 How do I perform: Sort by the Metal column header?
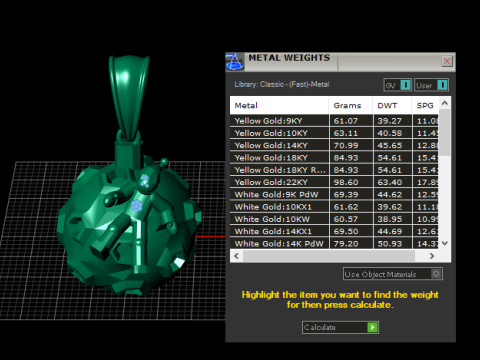(279, 106)
